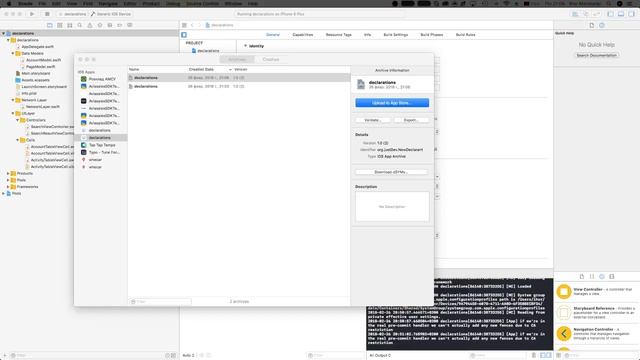Show the Quick Help inspector icon
This screenshot has width=640, height=360.
[602, 25]
